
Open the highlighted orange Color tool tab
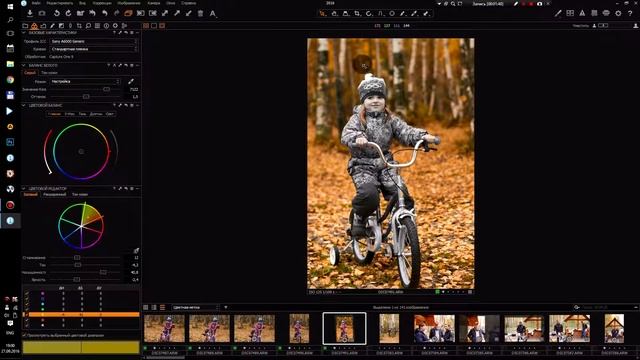34,26
